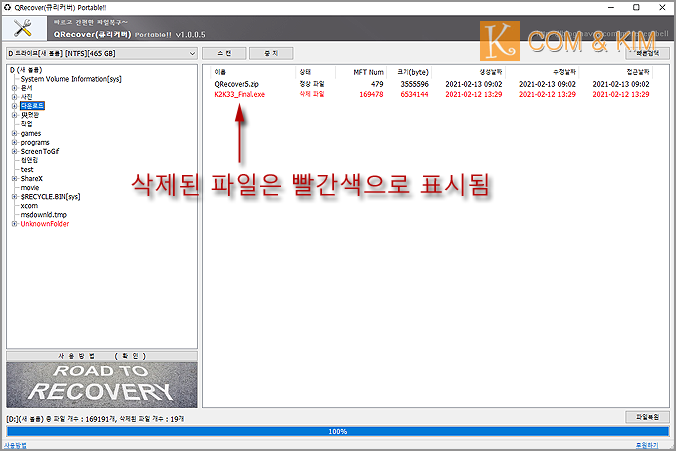The image size is (676, 451).
Task: Open the 사용방법 link at bottom left
Action: pyautogui.click(x=15, y=445)
